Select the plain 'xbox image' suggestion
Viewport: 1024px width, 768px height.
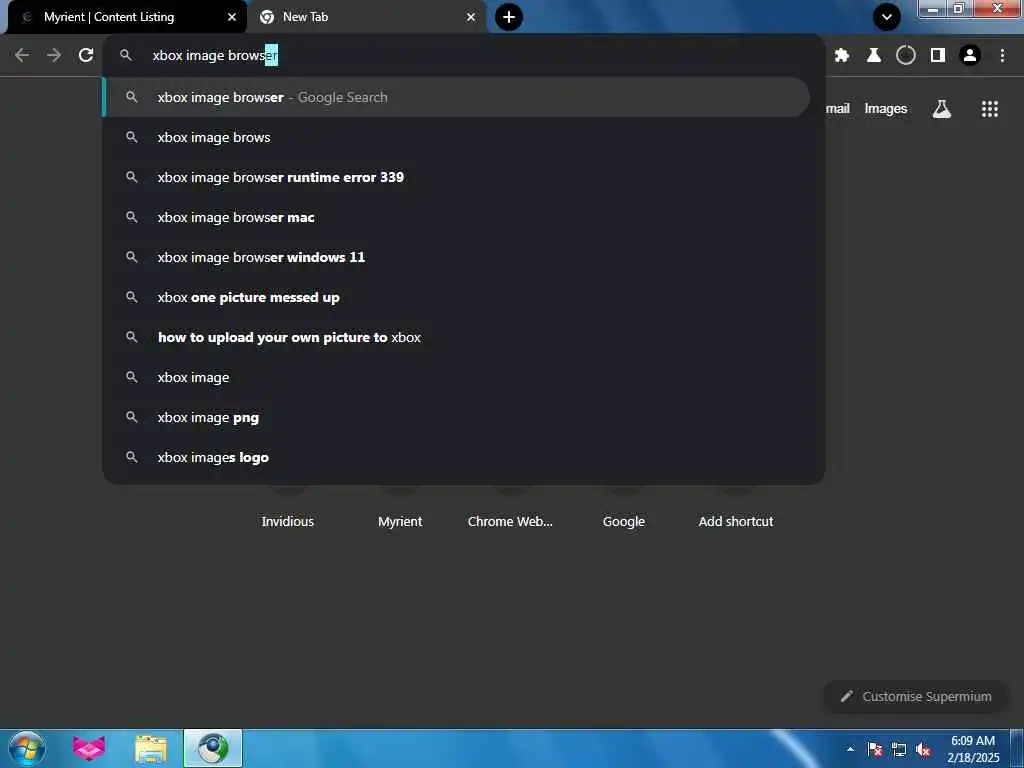(456, 377)
